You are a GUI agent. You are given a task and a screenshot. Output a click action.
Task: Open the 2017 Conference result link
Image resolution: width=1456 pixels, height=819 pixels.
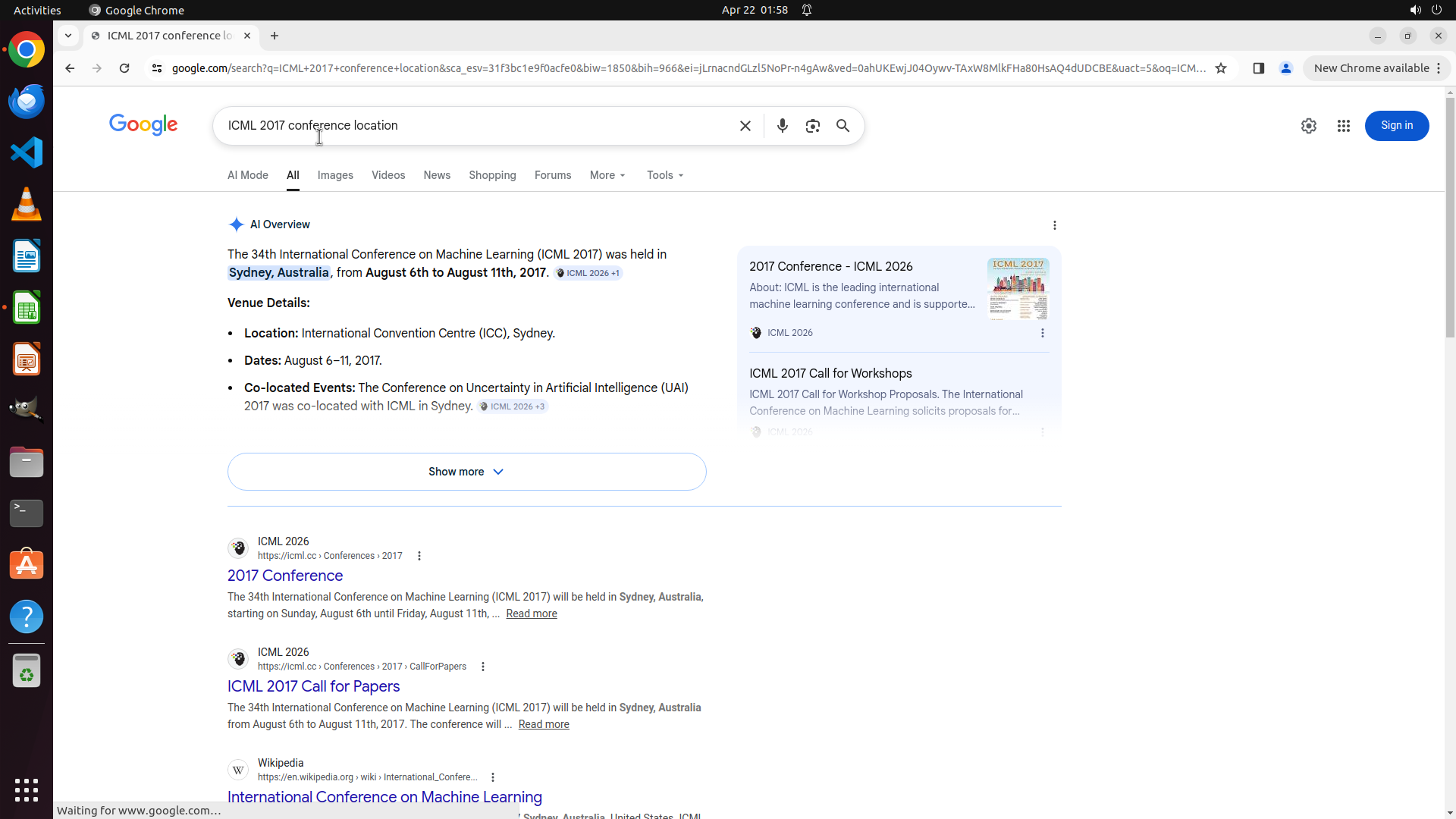click(285, 576)
